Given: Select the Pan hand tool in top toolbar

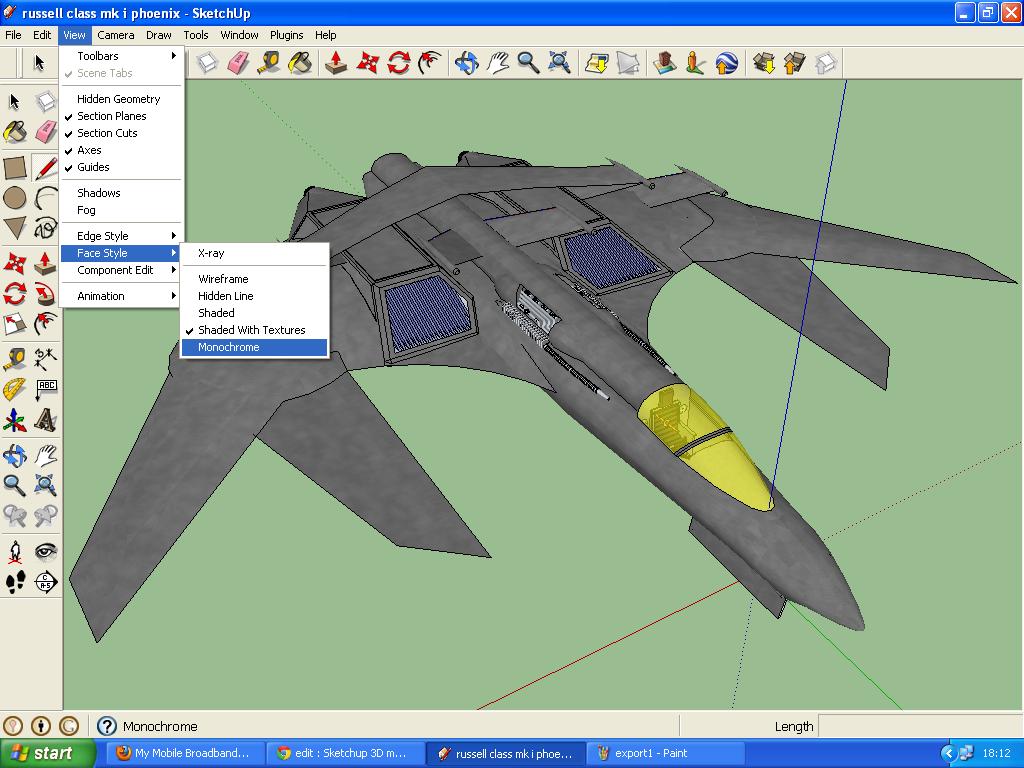Looking at the screenshot, I should pos(498,63).
